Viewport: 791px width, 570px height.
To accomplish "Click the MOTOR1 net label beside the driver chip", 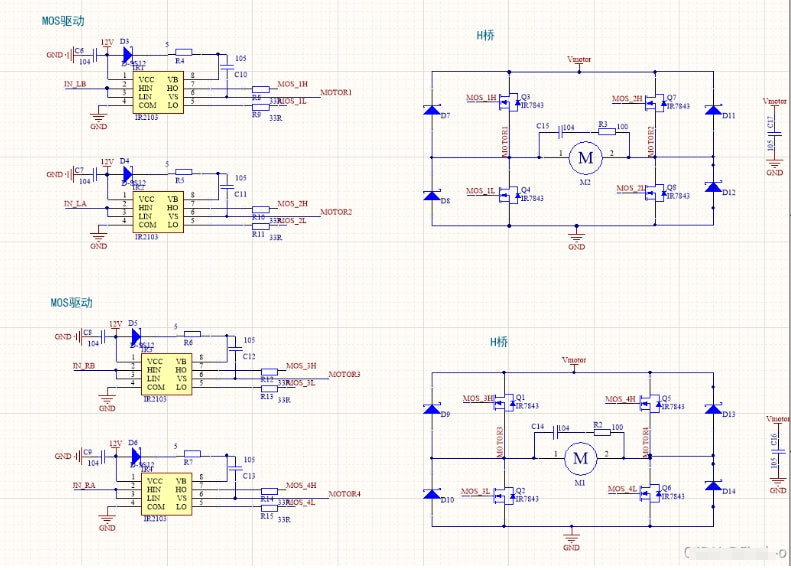I will coord(336,92).
